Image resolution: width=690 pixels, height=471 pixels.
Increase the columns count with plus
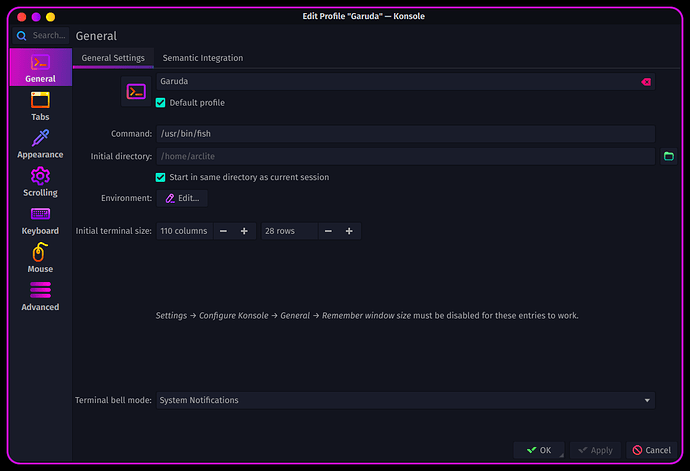click(x=244, y=231)
